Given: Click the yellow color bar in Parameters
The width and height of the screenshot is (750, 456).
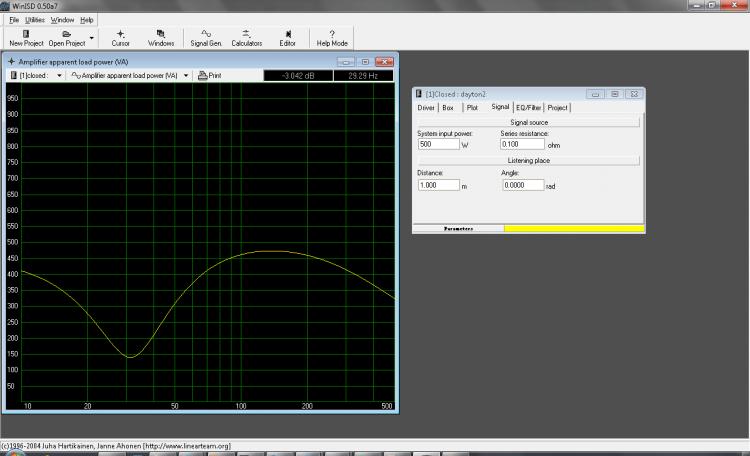Looking at the screenshot, I should click(574, 228).
